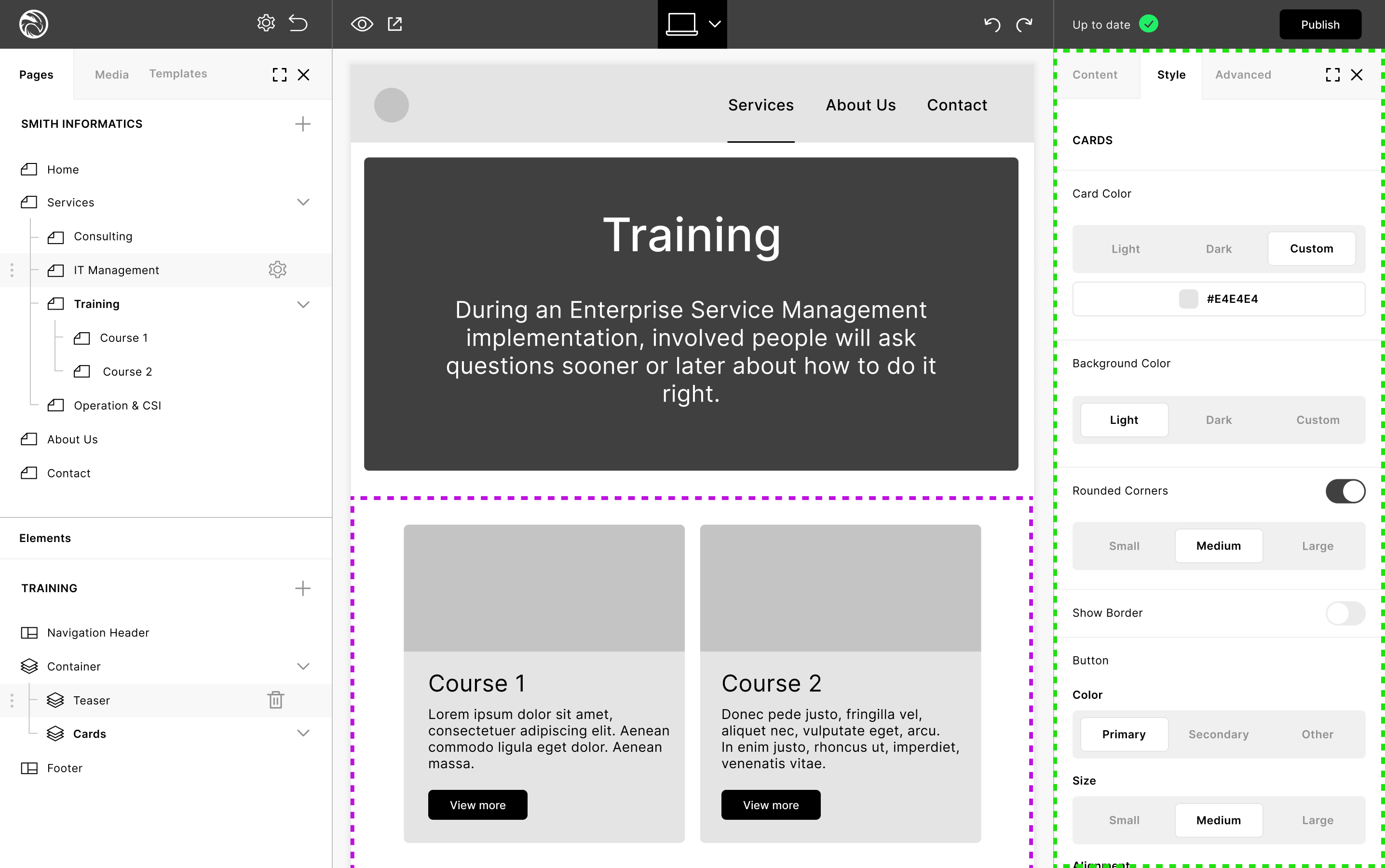Viewport: 1385px width, 868px height.
Task: Click View more on Course 1 card
Action: (477, 805)
